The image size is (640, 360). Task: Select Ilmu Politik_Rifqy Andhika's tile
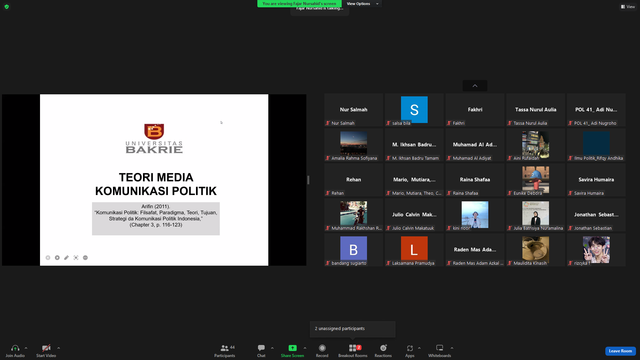pyautogui.click(x=596, y=145)
